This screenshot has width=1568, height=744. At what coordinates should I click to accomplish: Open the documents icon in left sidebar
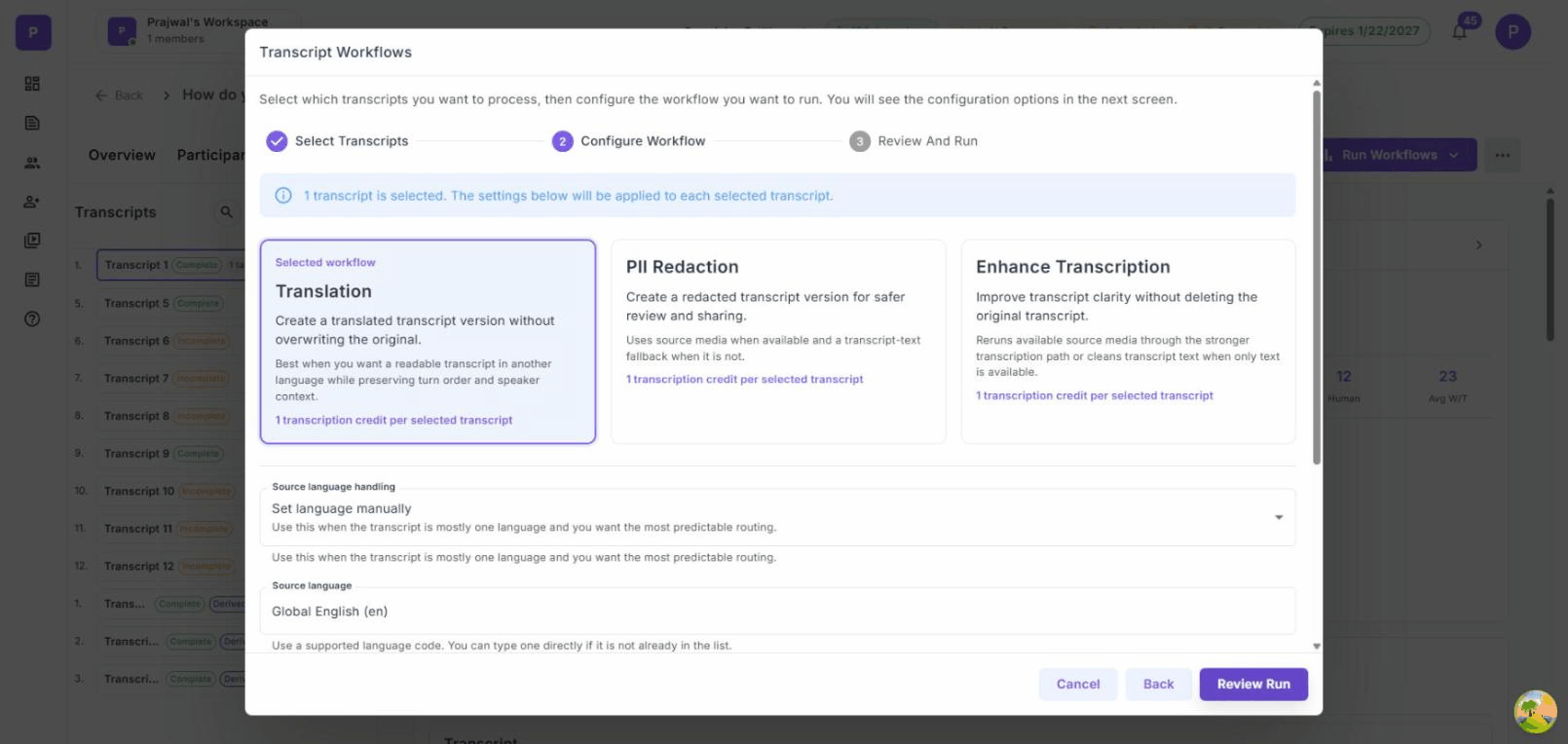(32, 123)
